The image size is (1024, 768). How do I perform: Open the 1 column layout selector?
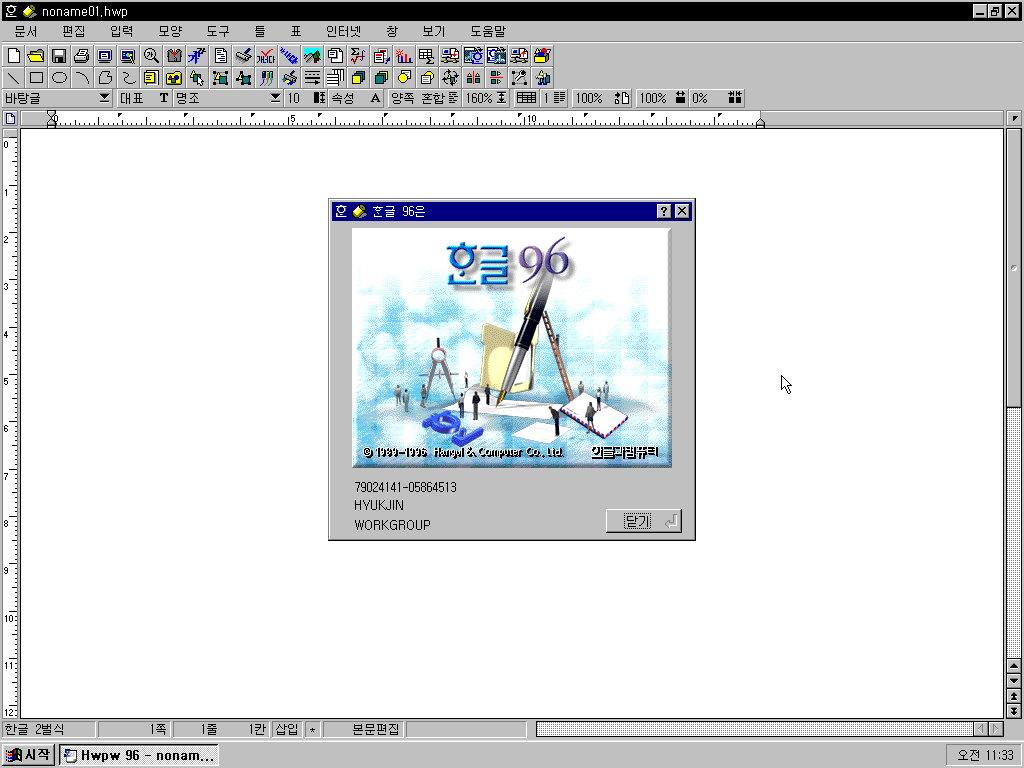[554, 98]
